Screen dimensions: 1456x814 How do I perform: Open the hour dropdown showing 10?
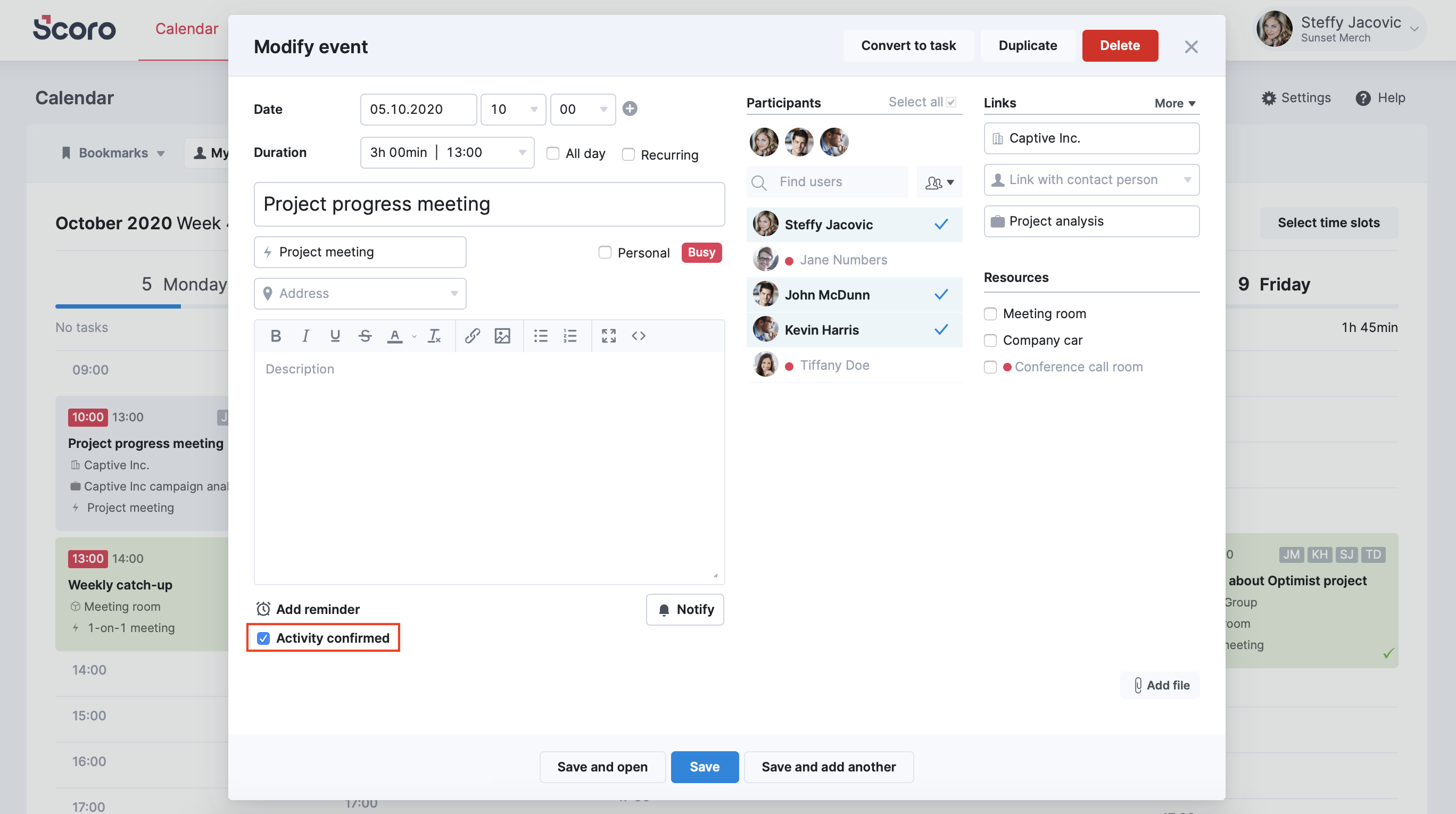click(x=512, y=109)
